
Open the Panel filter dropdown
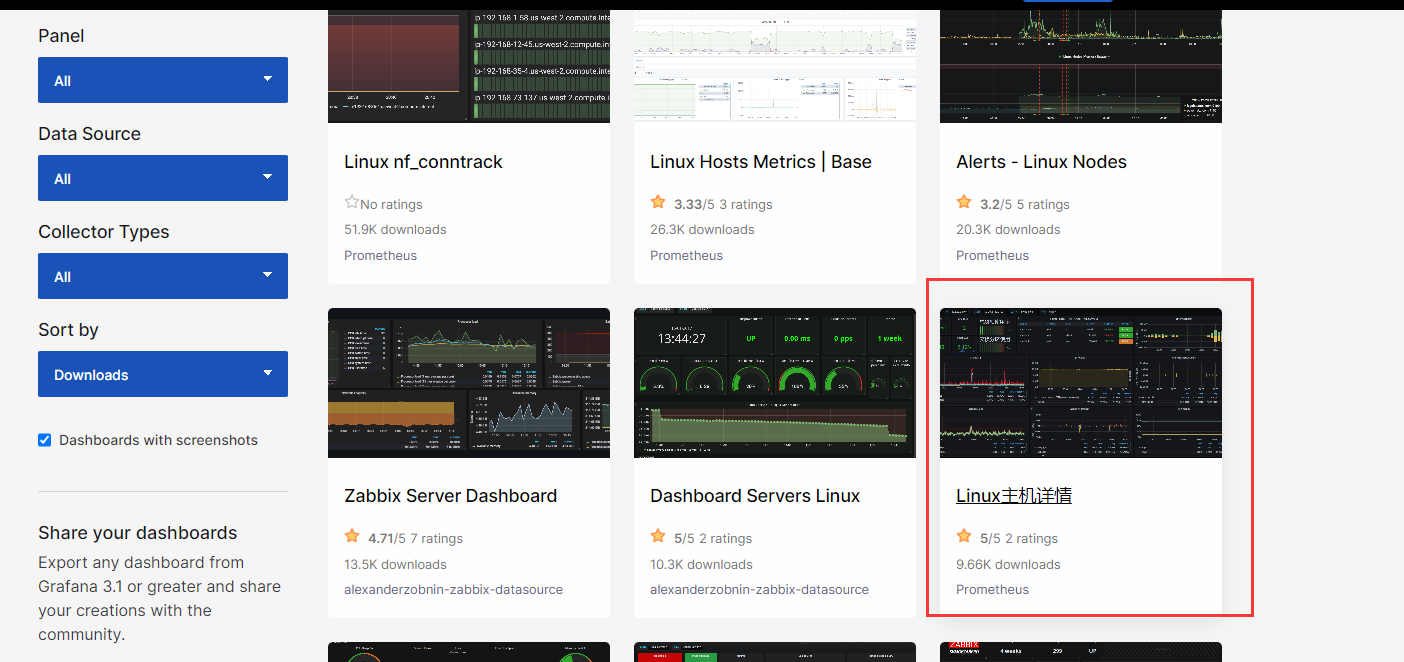163,80
